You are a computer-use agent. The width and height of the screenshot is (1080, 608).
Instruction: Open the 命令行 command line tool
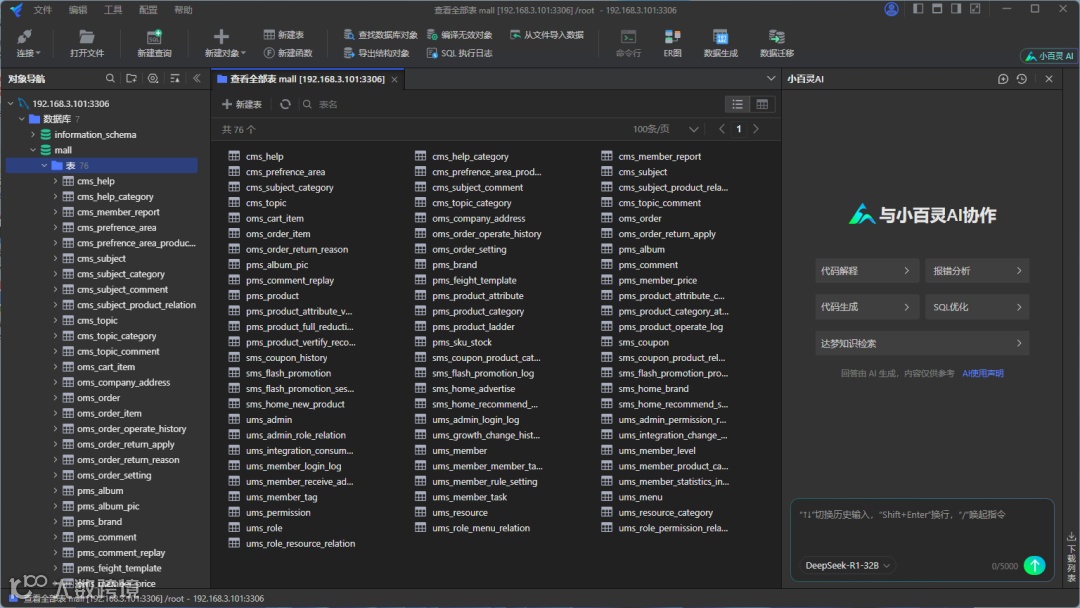(x=628, y=43)
